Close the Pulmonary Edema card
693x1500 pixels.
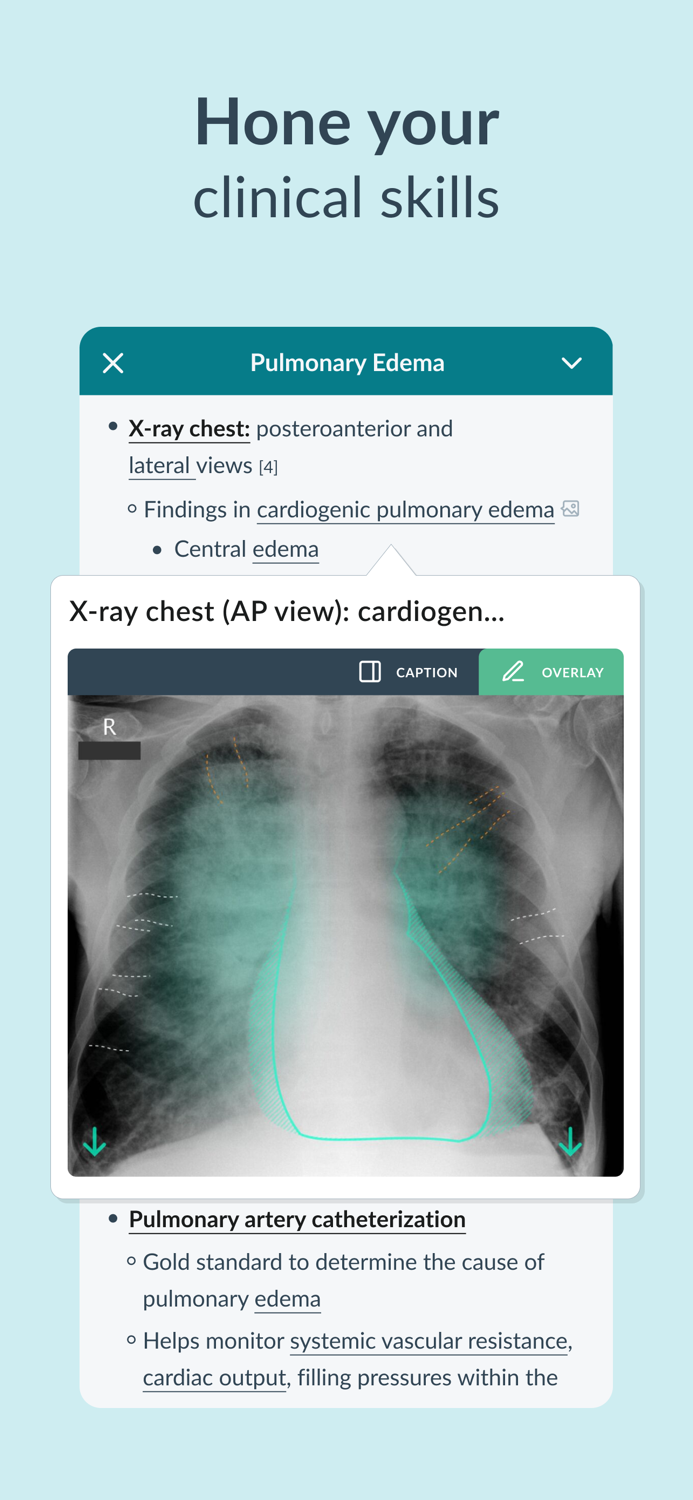click(x=113, y=363)
